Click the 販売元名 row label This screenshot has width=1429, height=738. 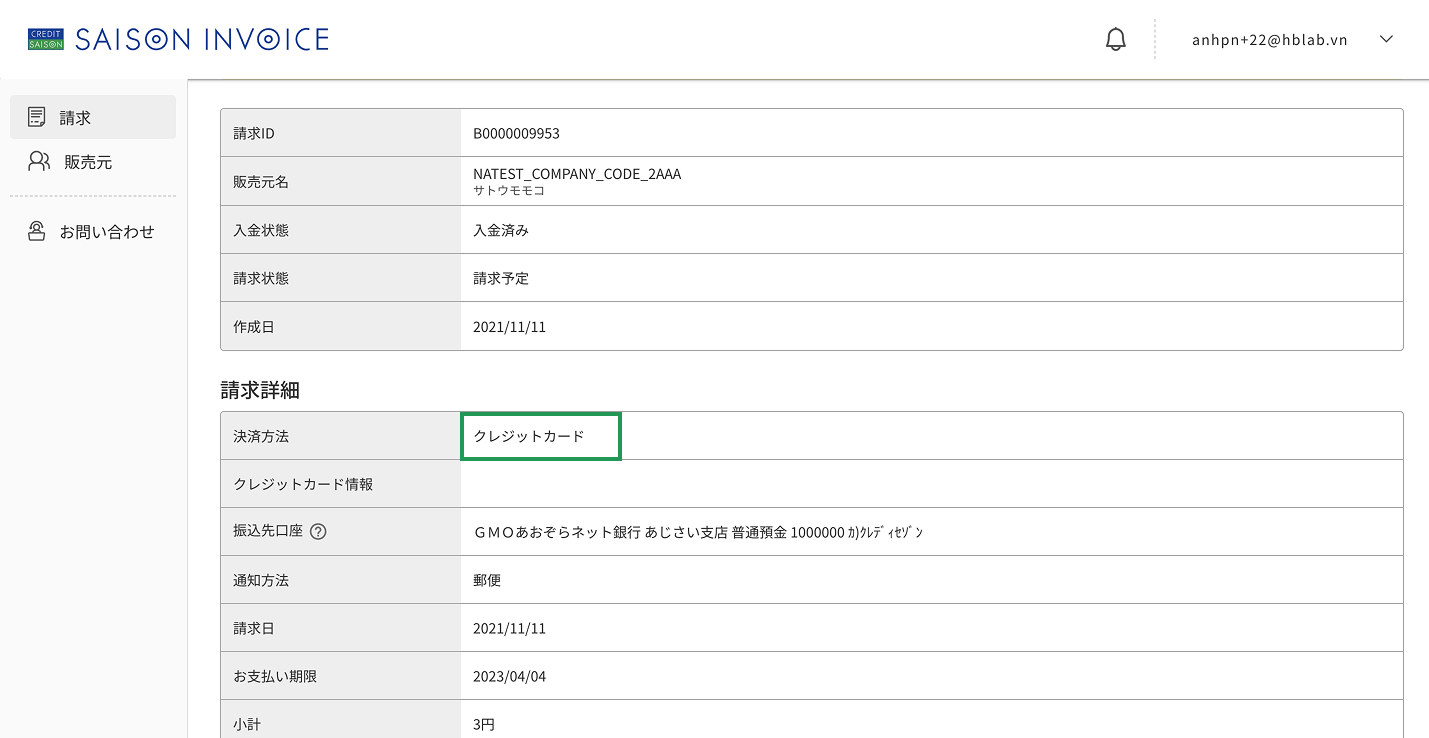point(261,182)
